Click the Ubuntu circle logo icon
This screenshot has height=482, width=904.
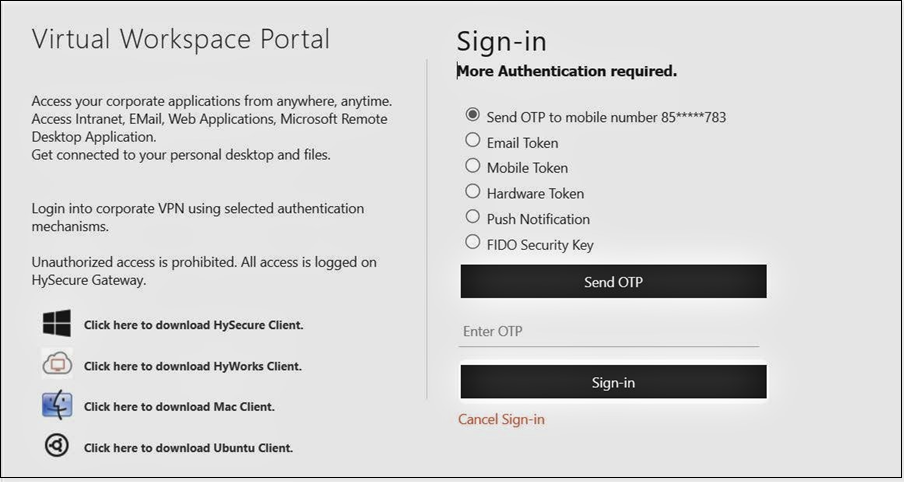pos(57,446)
